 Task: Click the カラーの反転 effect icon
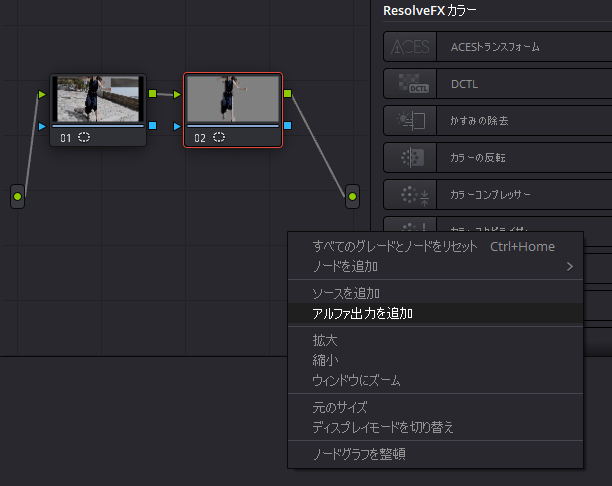tap(410, 157)
